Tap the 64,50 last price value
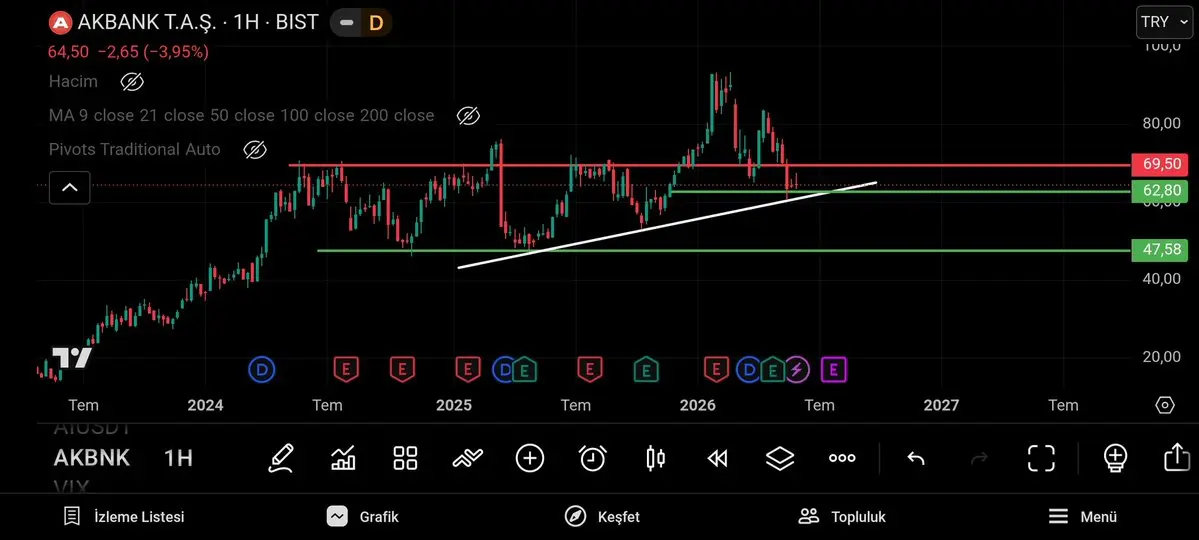 pyautogui.click(x=68, y=52)
